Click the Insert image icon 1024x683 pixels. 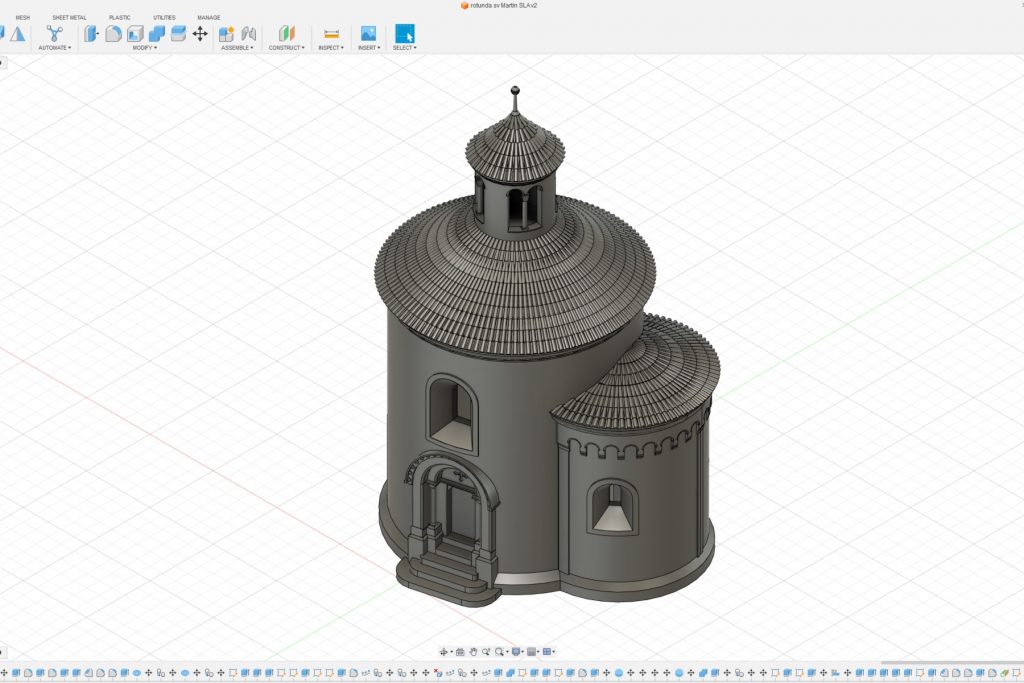click(368, 33)
